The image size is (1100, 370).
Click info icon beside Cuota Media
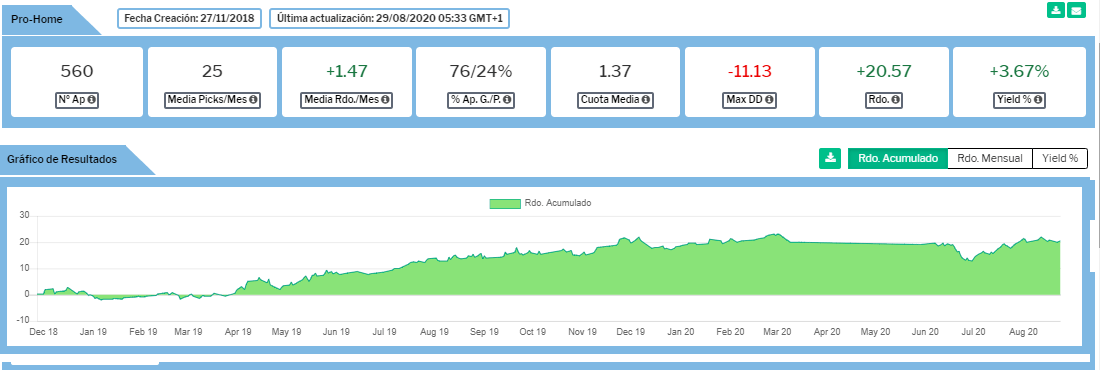[x=645, y=100]
